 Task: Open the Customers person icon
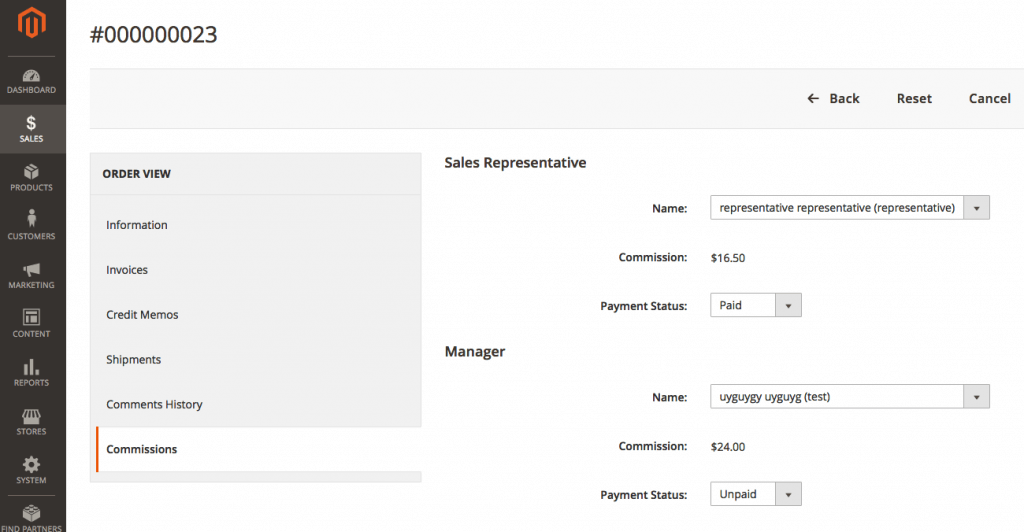click(32, 218)
